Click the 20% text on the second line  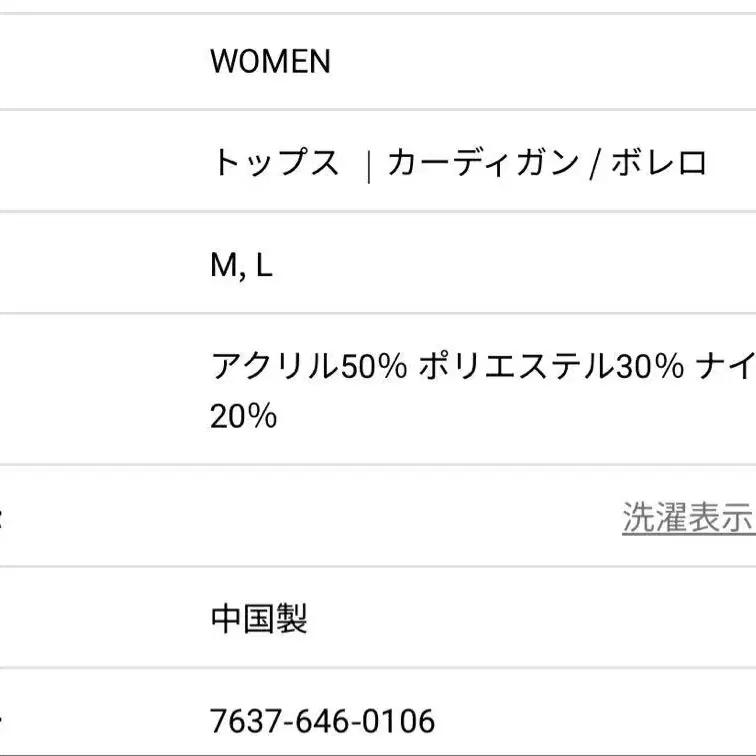pos(243,416)
